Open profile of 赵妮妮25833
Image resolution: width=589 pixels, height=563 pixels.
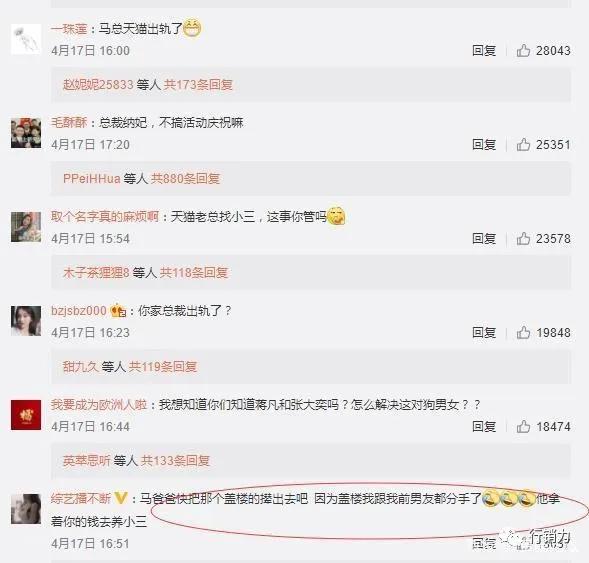[x=98, y=85]
